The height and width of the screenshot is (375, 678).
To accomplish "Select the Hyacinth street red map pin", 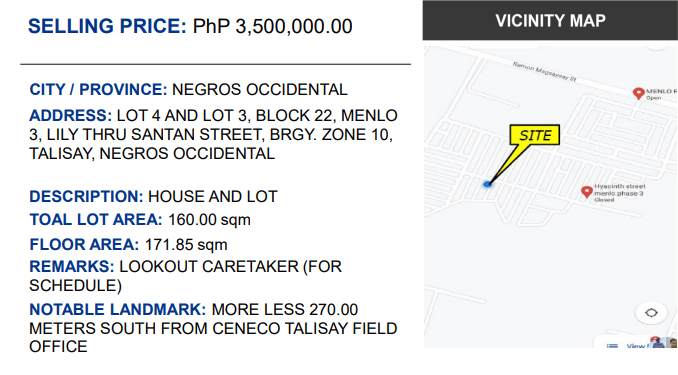I will pyautogui.click(x=587, y=192).
